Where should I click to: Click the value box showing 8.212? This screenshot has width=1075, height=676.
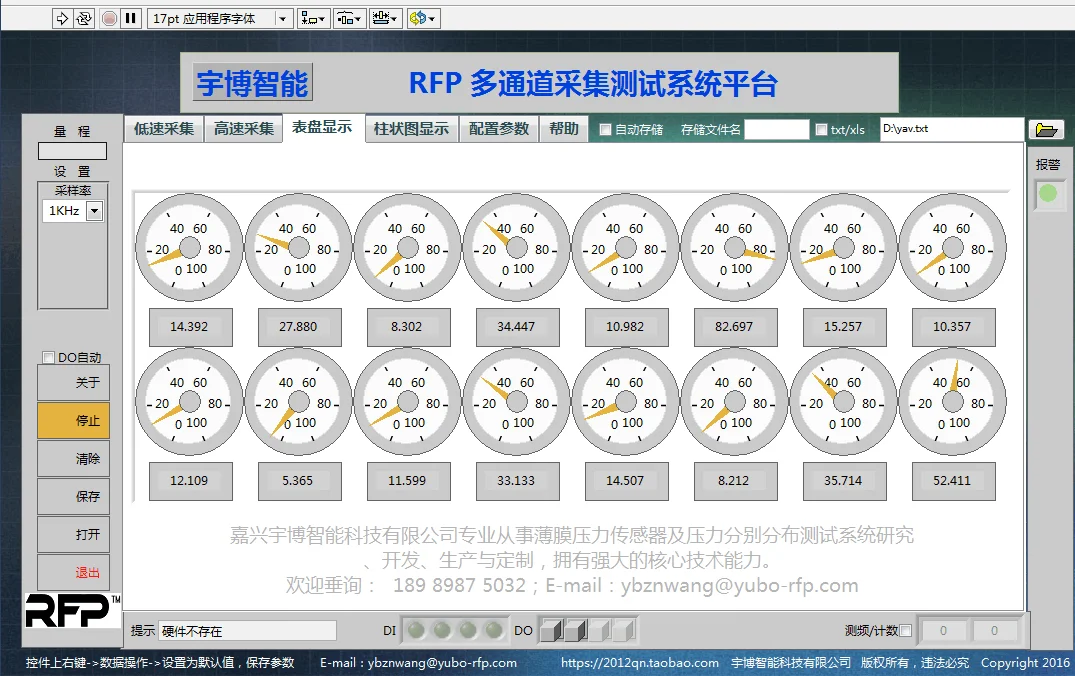(x=735, y=481)
